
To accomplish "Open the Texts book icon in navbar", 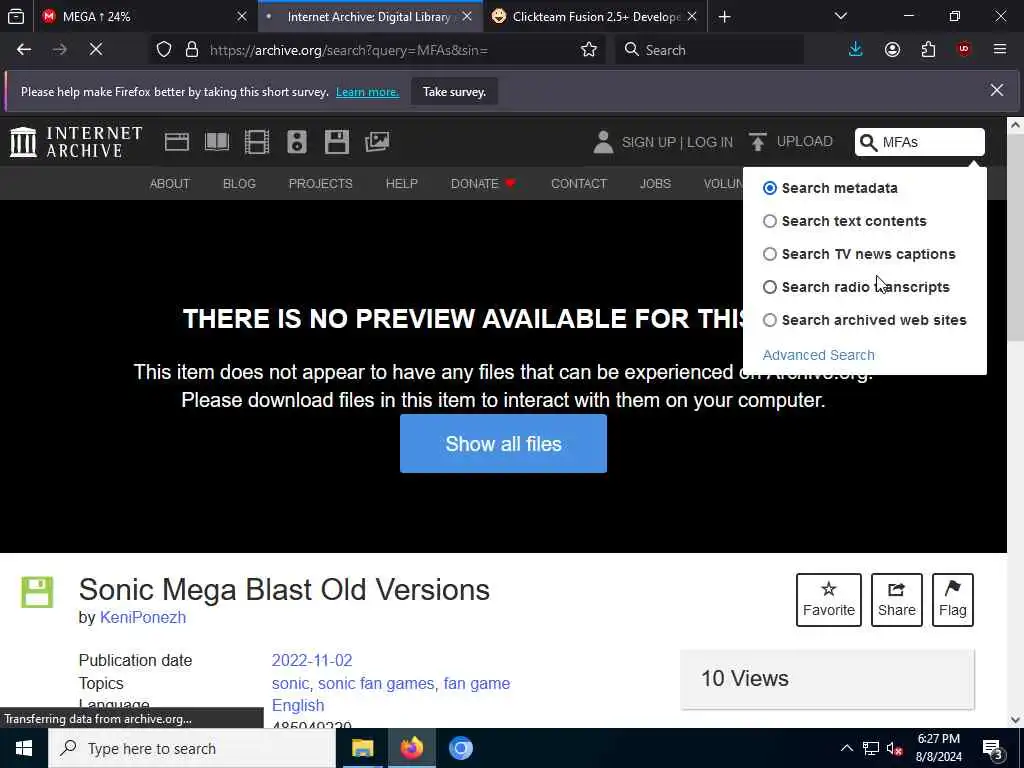I will (x=217, y=142).
